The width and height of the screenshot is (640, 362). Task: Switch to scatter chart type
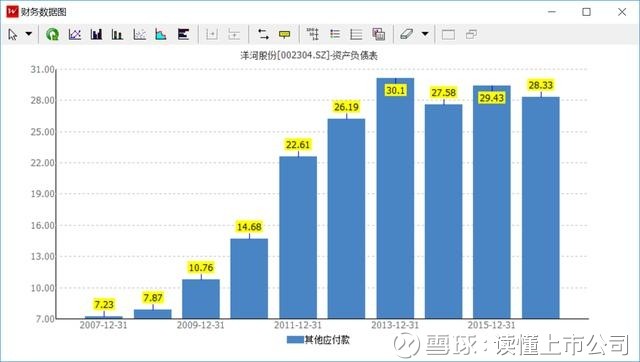click(x=140, y=34)
